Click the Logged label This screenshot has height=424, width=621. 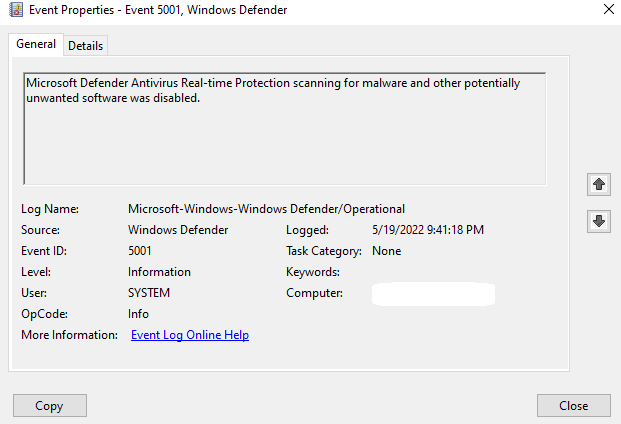pyautogui.click(x=307, y=230)
